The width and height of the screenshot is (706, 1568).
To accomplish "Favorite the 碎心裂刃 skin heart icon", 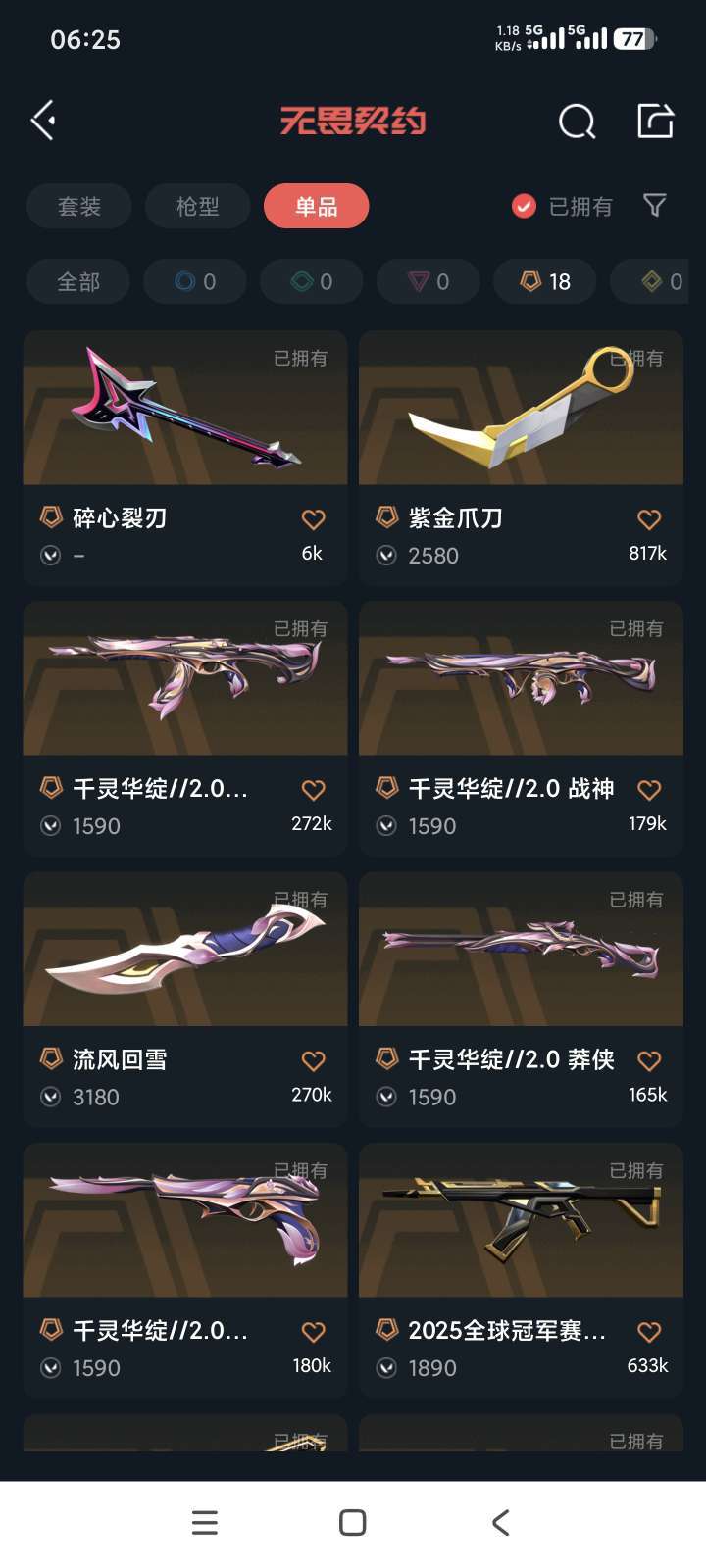I will coord(313,519).
